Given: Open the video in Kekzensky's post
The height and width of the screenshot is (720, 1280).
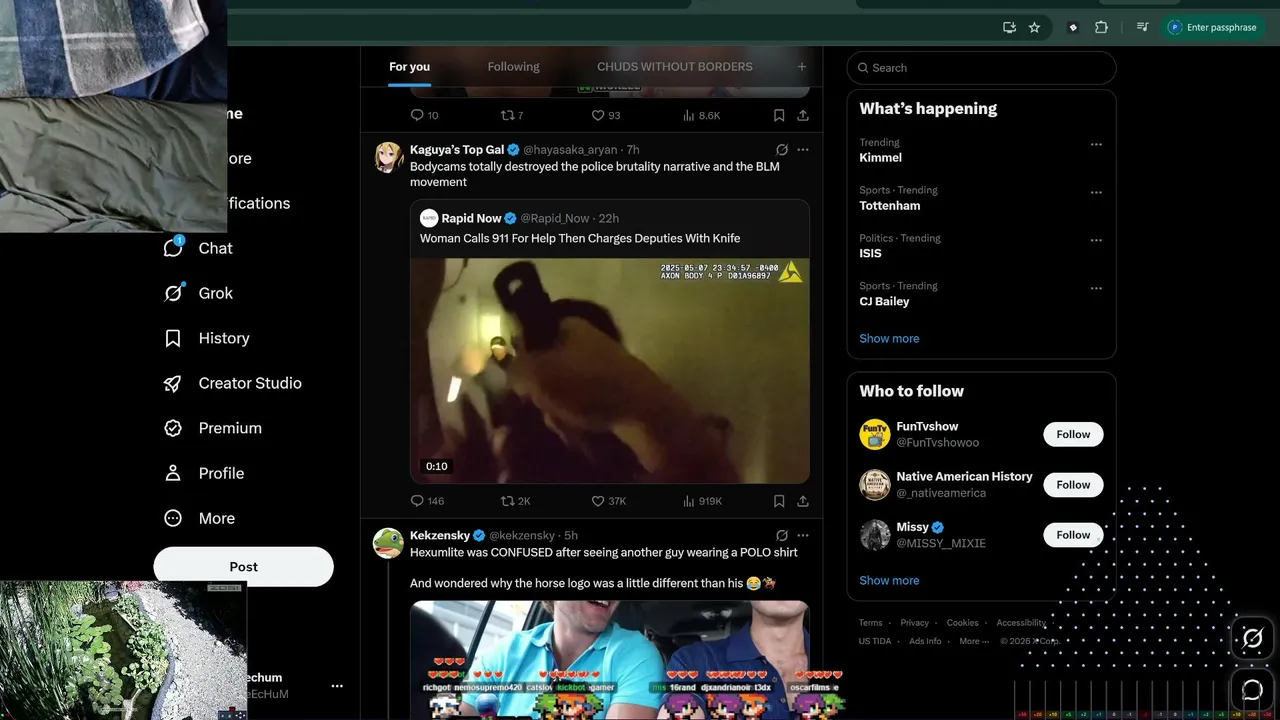Looking at the screenshot, I should tap(610, 660).
